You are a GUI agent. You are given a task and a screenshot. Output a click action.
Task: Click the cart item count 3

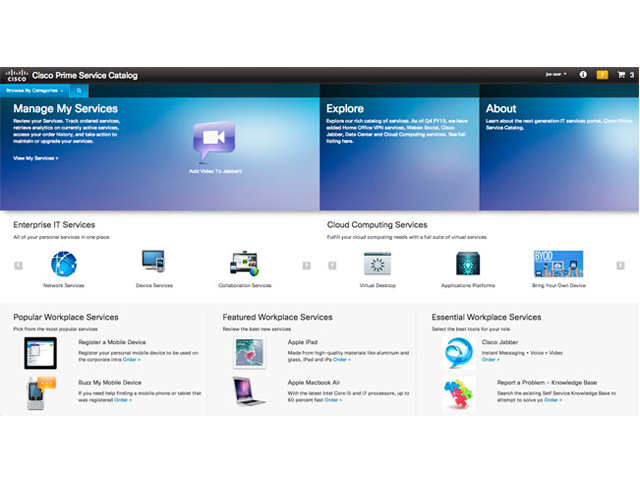click(631, 75)
